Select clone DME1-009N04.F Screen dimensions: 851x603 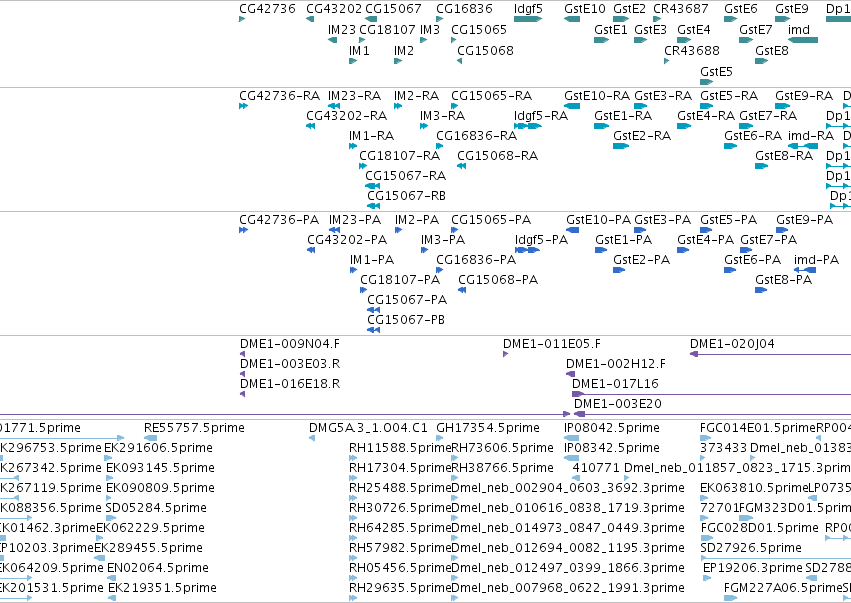(289, 344)
